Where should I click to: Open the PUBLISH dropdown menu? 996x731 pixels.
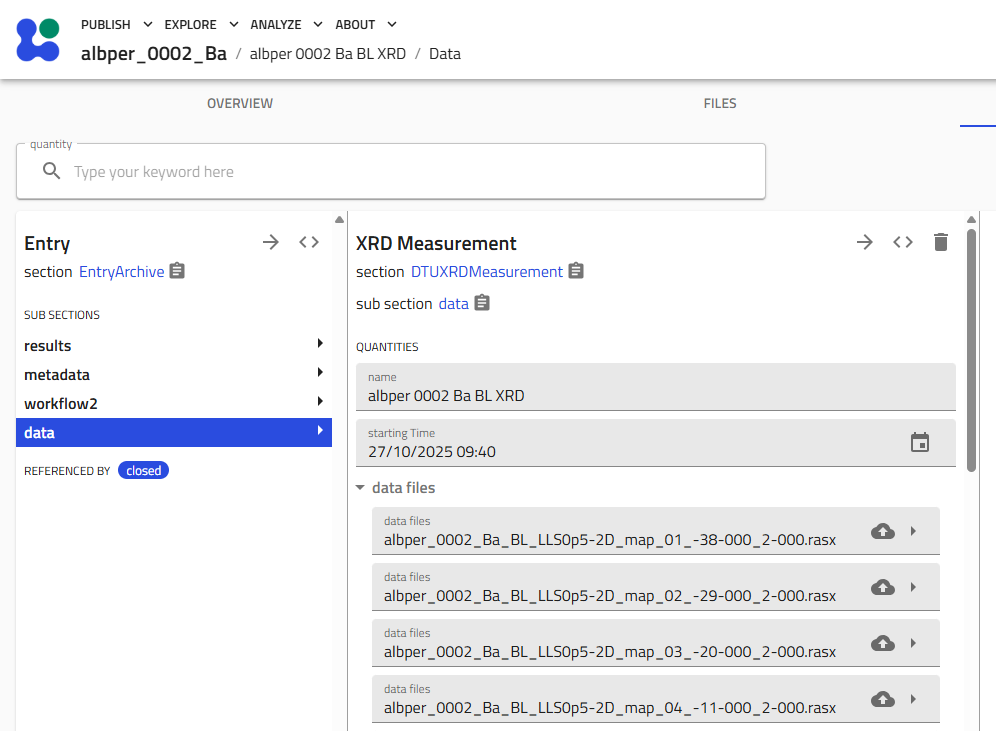(x=117, y=24)
